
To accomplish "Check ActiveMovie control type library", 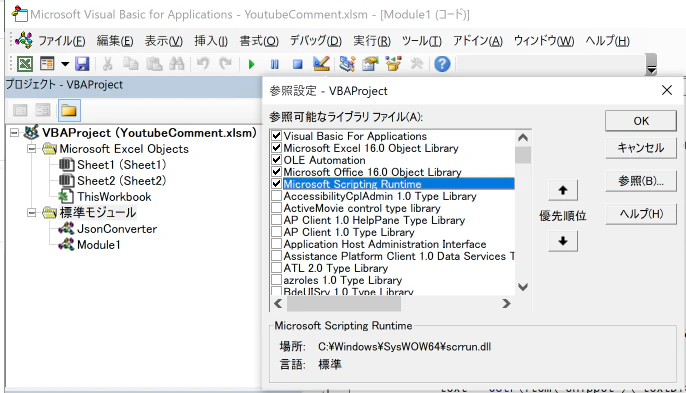I will (x=276, y=207).
